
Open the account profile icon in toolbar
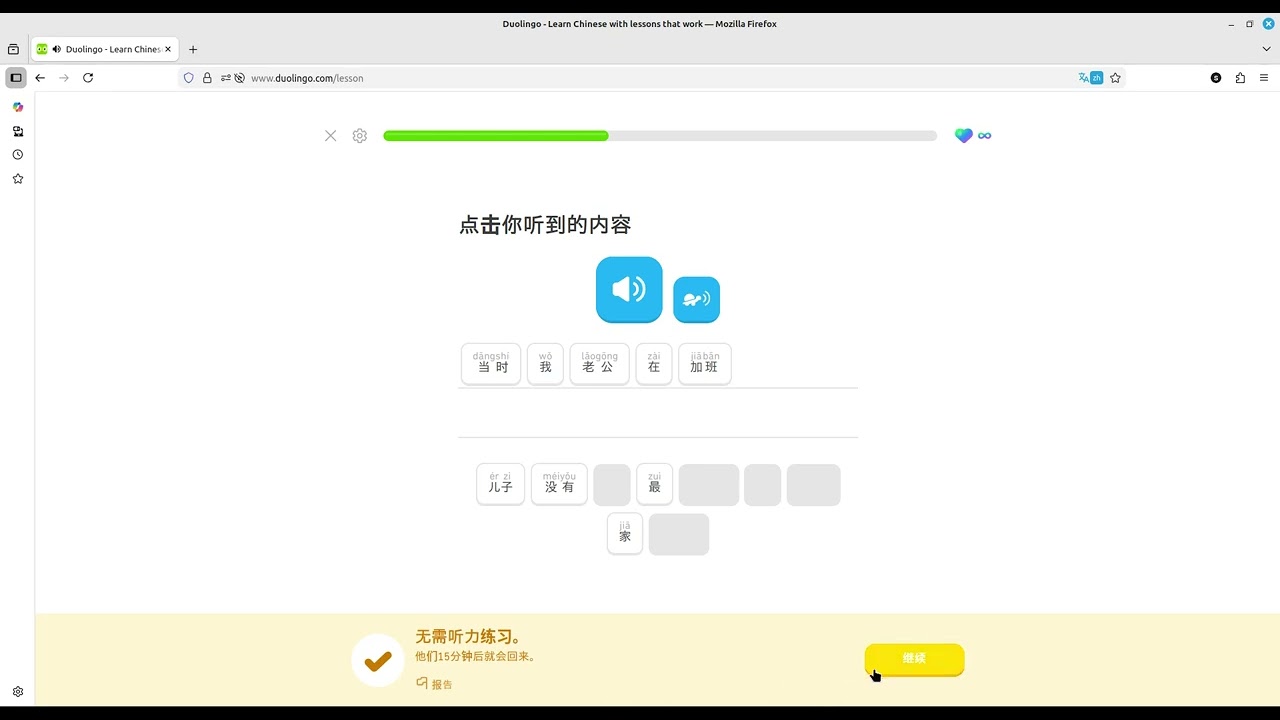pyautogui.click(x=1216, y=78)
